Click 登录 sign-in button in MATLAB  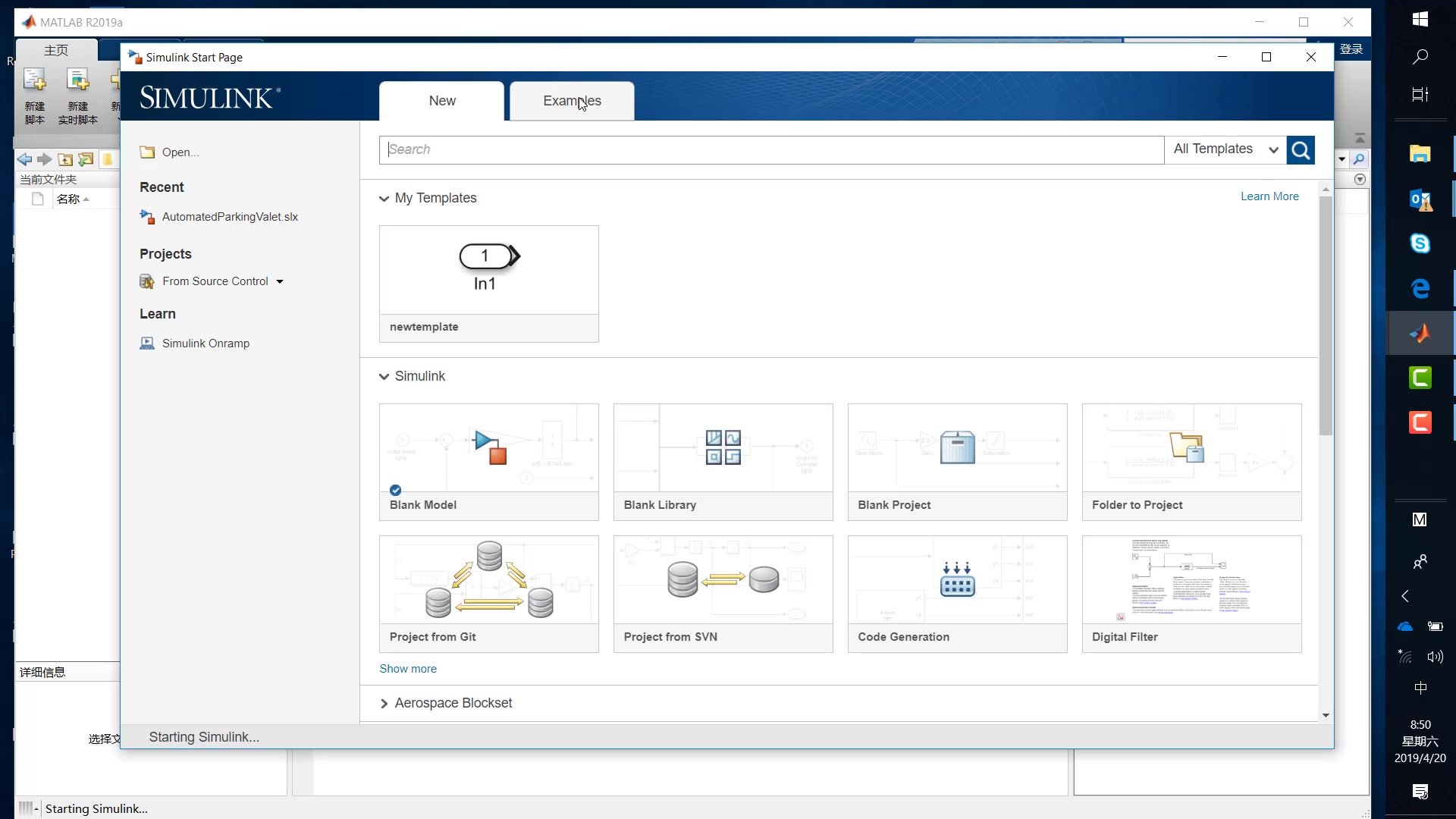point(1352,49)
